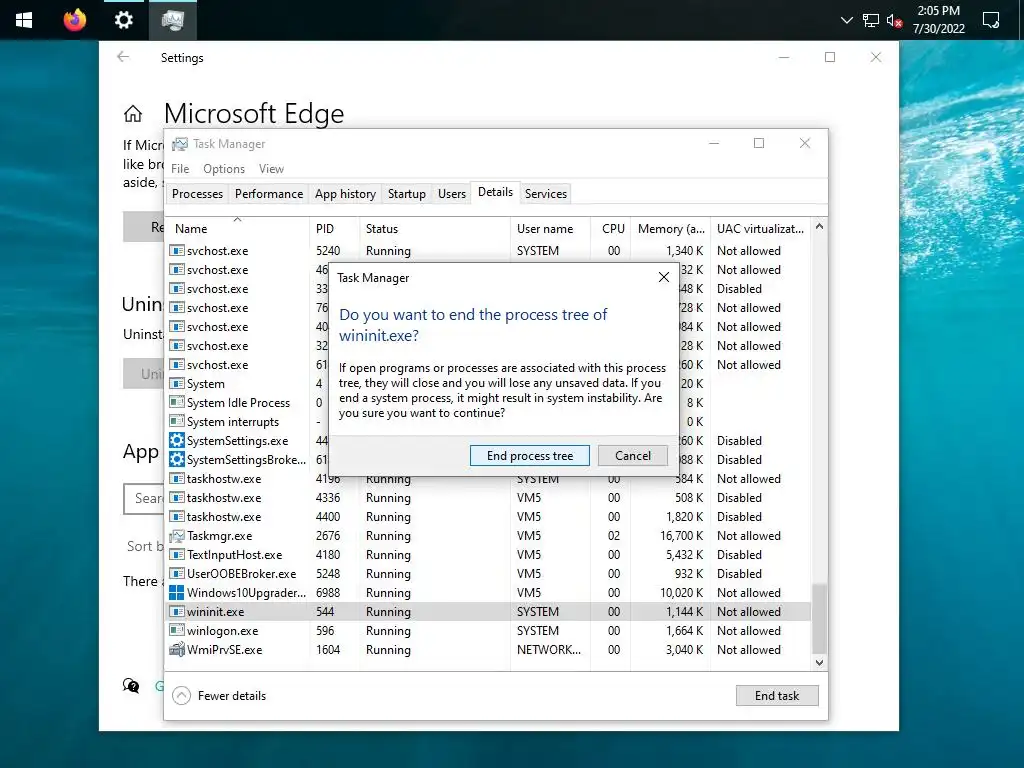1024x768 pixels.
Task: Switch to the Users tab
Action: pyautogui.click(x=452, y=193)
